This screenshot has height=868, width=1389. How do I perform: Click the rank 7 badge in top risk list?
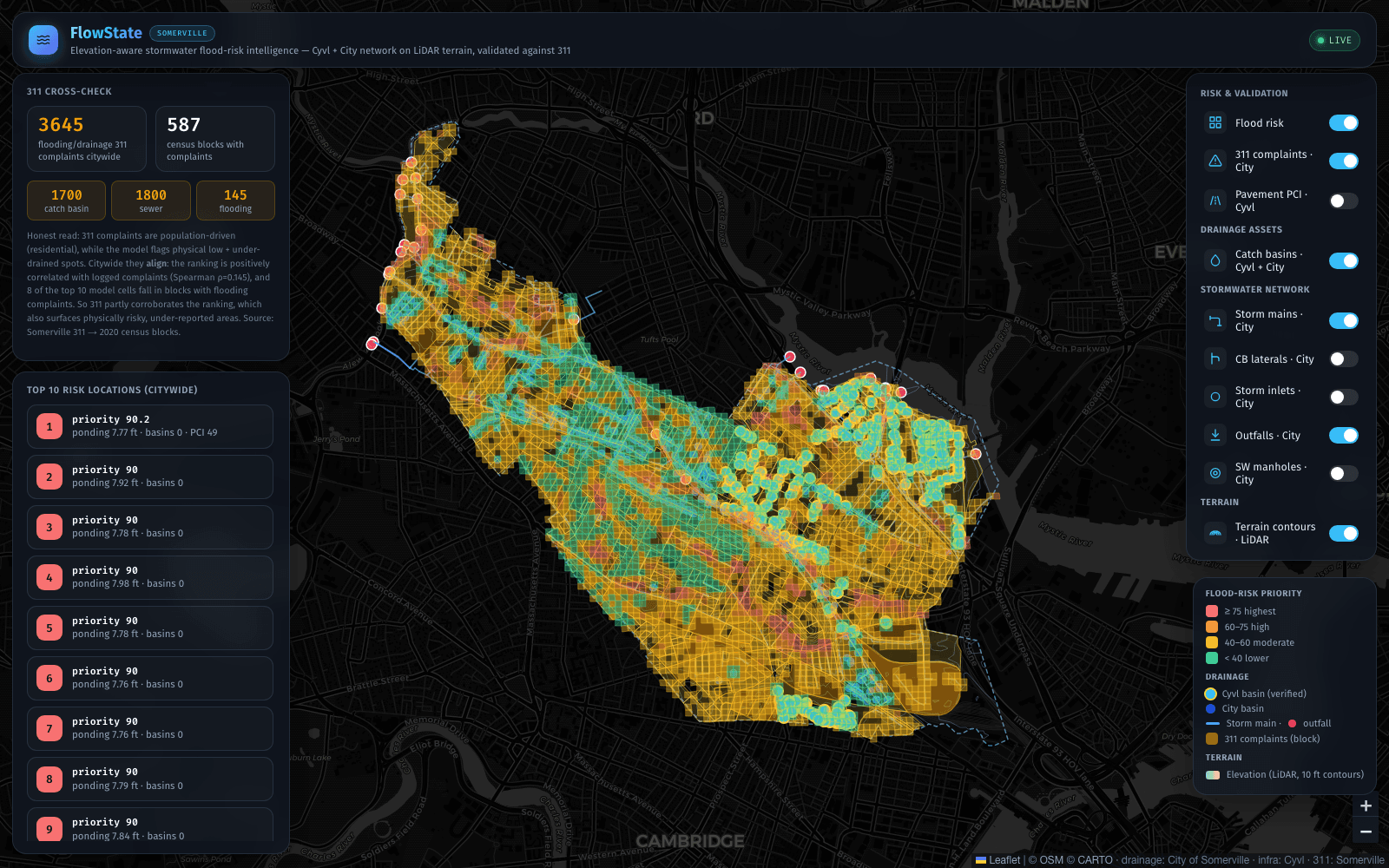click(x=49, y=728)
